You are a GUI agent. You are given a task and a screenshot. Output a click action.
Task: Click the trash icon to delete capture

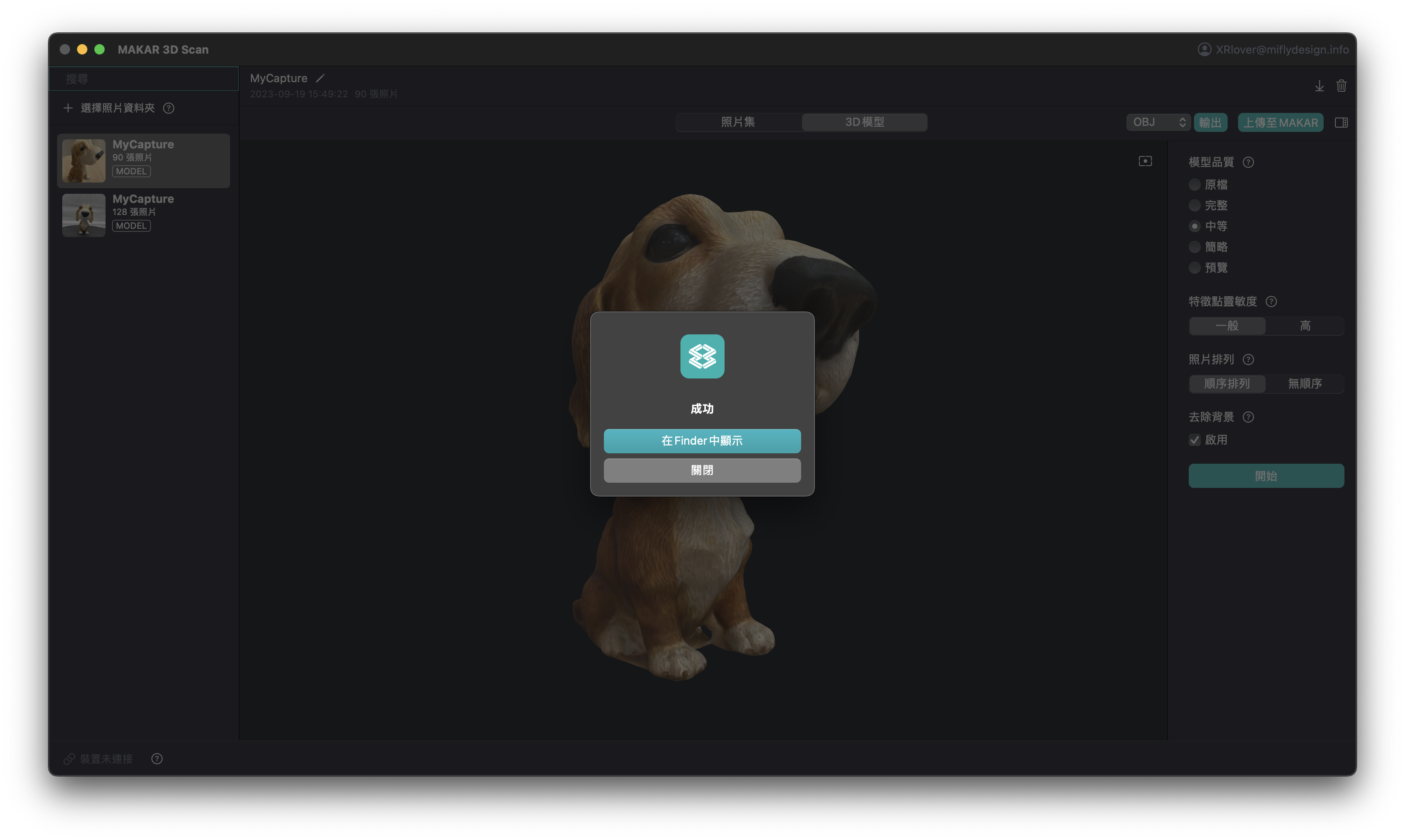(1341, 86)
